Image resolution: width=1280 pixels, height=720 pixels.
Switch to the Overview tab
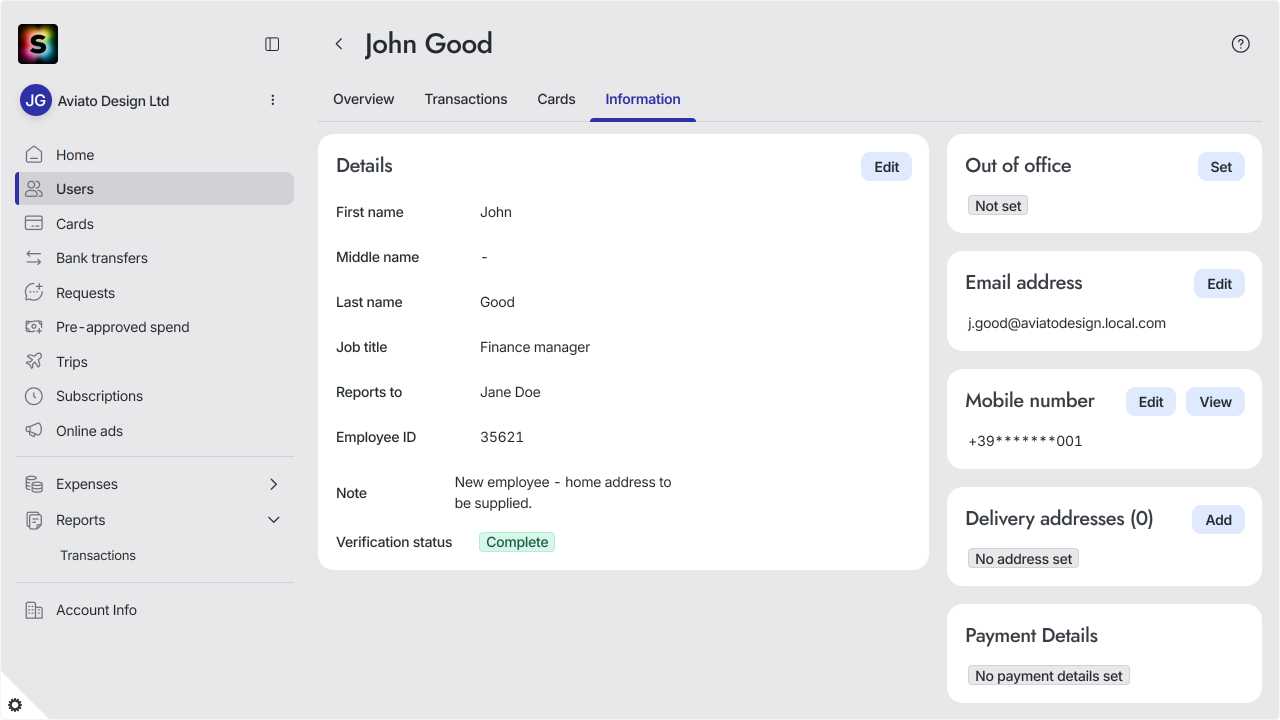point(364,99)
